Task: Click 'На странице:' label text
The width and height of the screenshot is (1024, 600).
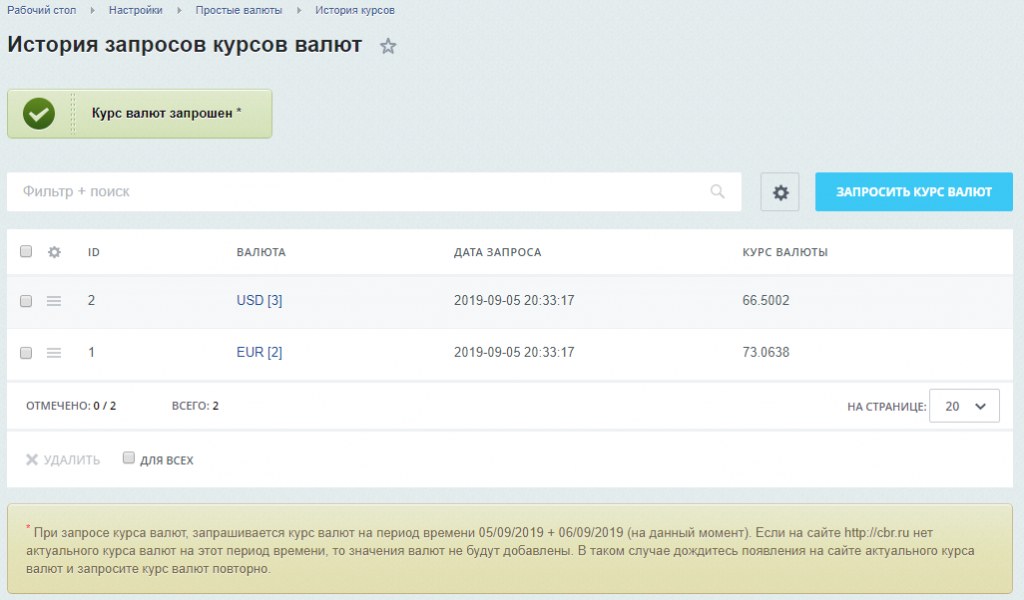Action: [x=887, y=407]
